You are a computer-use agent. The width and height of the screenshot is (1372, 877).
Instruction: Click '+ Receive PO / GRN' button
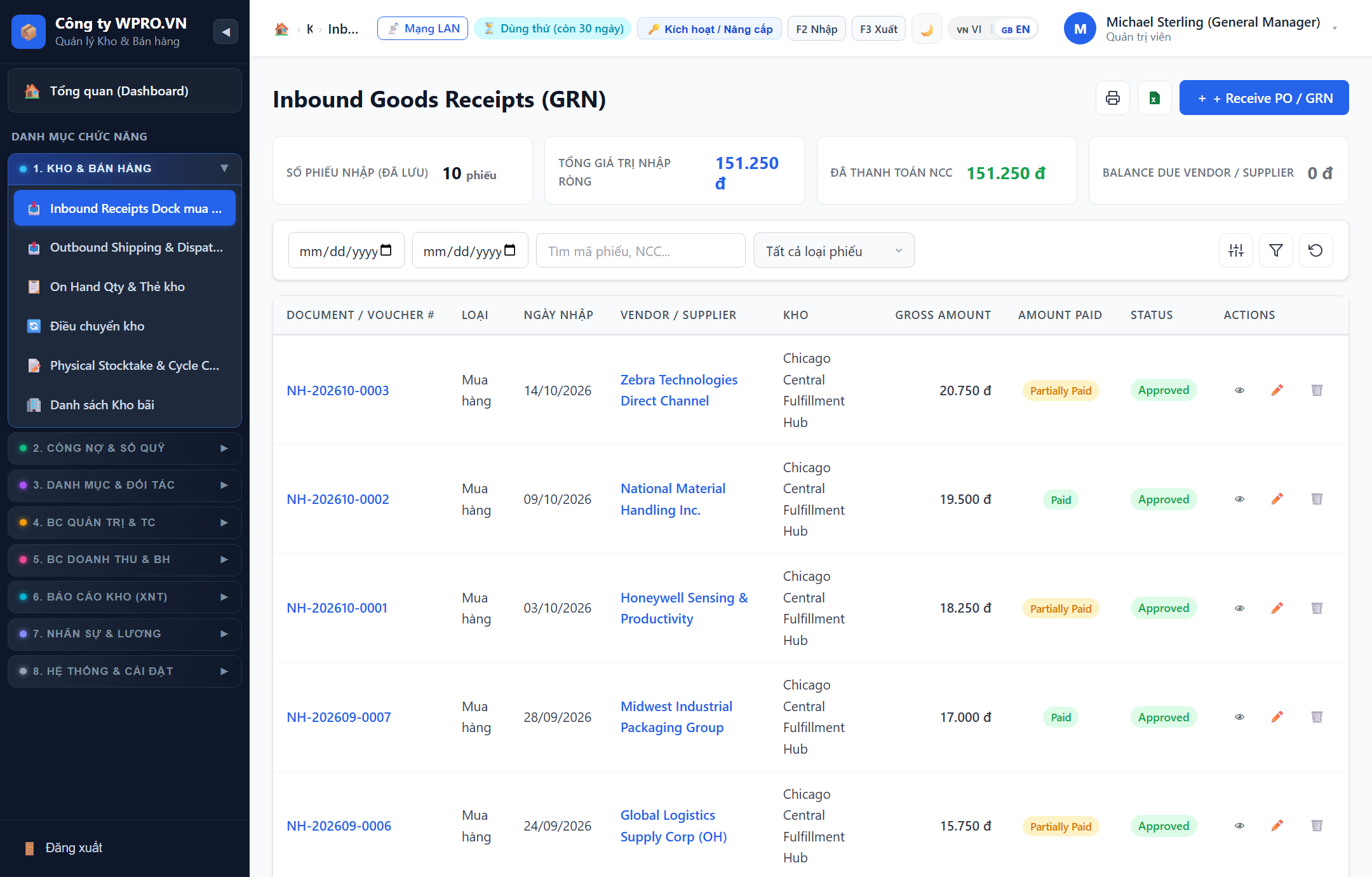click(1263, 98)
